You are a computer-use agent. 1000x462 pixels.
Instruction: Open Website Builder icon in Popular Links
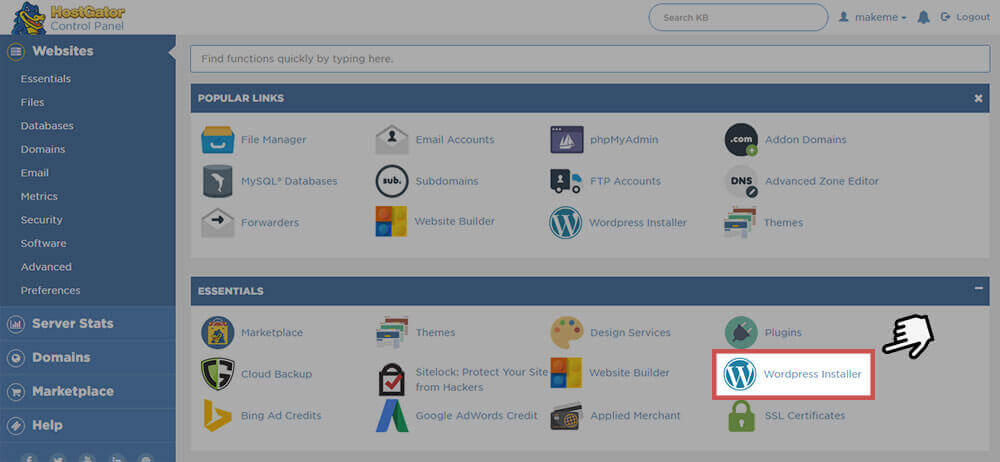tap(391, 221)
